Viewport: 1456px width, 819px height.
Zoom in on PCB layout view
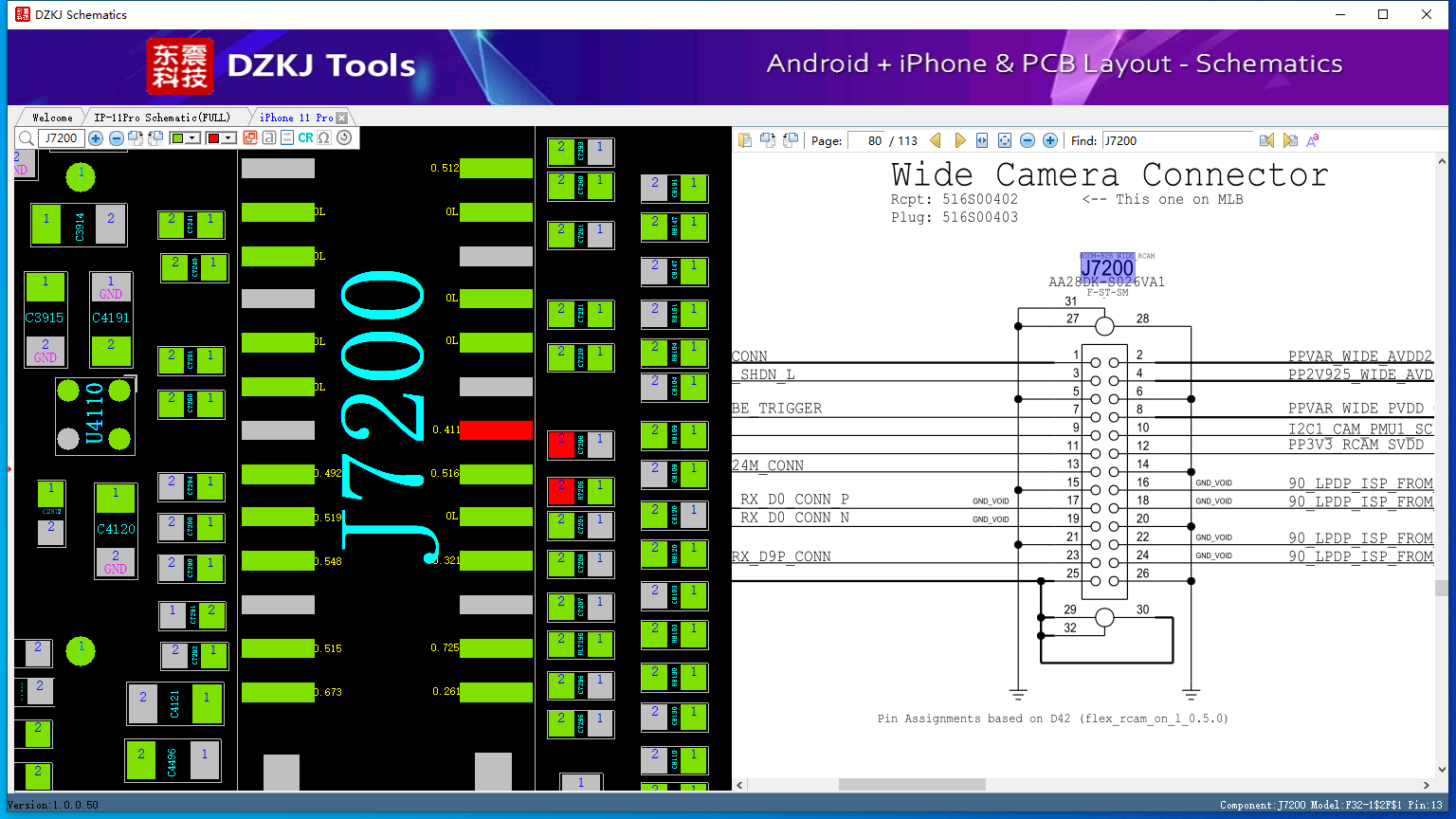tap(96, 138)
